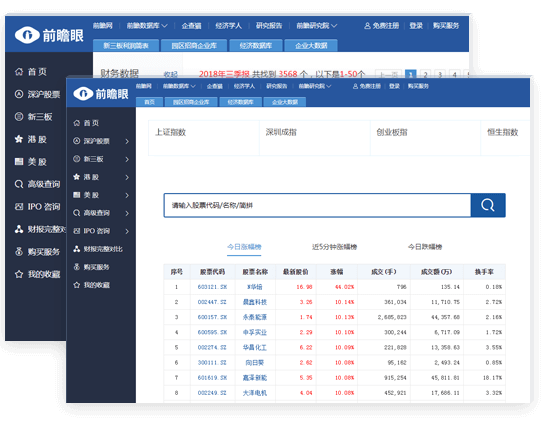The image size is (555, 428).
Task: Open 我的收藏 star outline icon
Action: [76, 285]
